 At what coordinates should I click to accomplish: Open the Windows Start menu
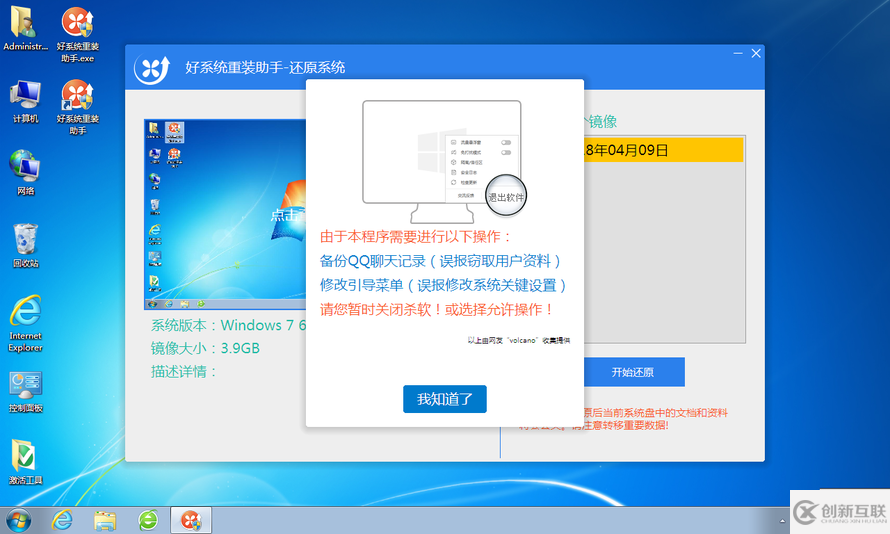click(x=19, y=520)
